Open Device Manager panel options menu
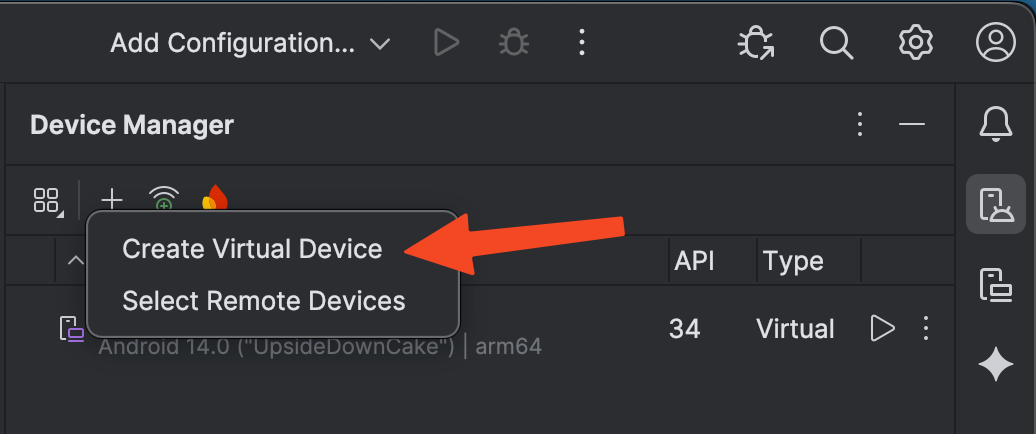The width and height of the screenshot is (1036, 434). (x=859, y=124)
